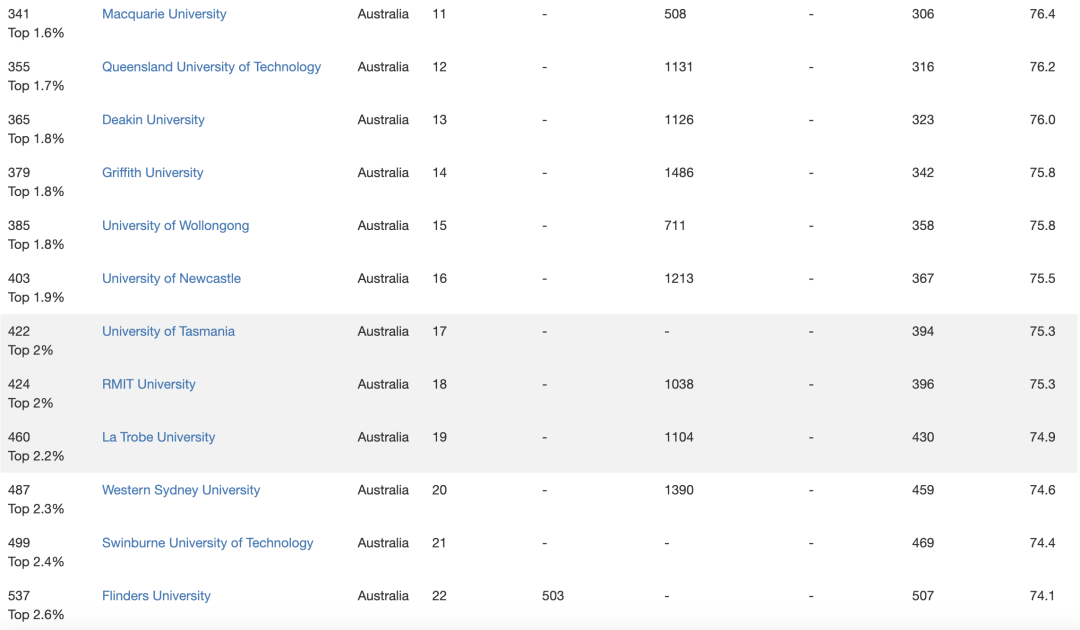Click 'Top 1.7%' under rank 355
This screenshot has width=1080, height=630.
pyautogui.click(x=36, y=86)
